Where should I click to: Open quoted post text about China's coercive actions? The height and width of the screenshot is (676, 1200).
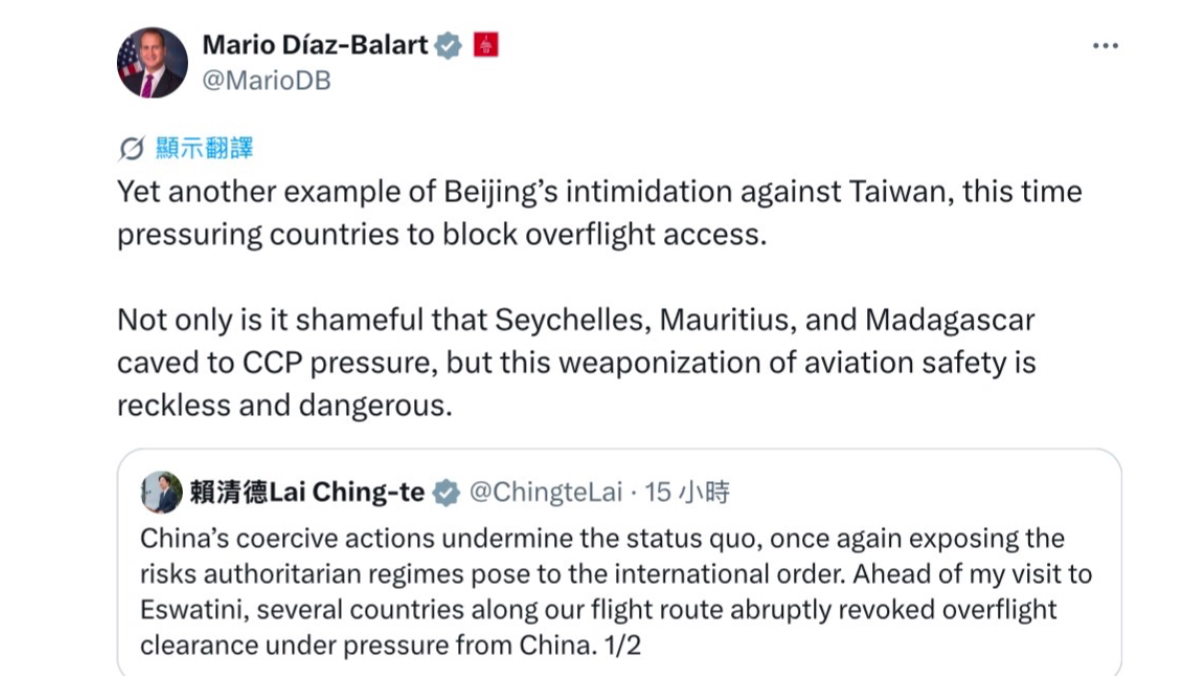coord(615,591)
